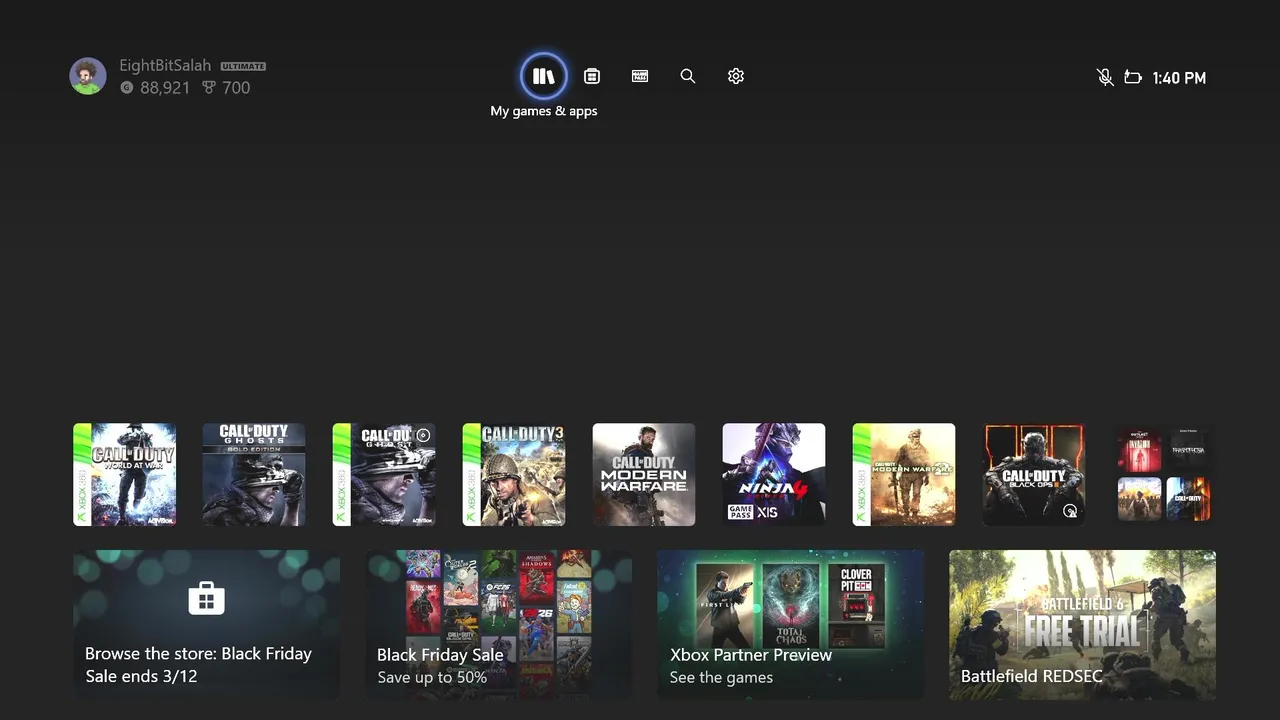1280x720 pixels.
Task: Select the disc icon on Call of Duty Ghosts Xbox 360 tile
Action: coord(423,435)
